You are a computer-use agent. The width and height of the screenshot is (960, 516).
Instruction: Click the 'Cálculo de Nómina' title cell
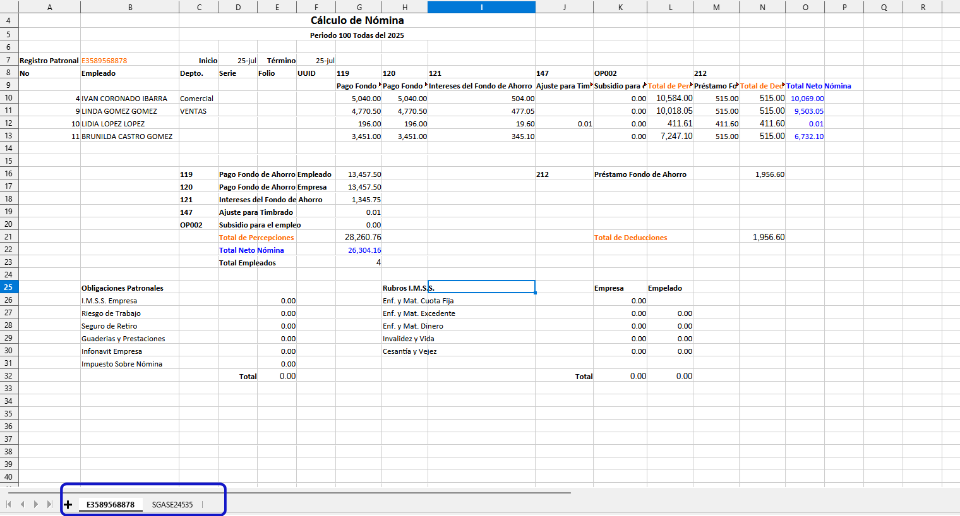pos(357,20)
